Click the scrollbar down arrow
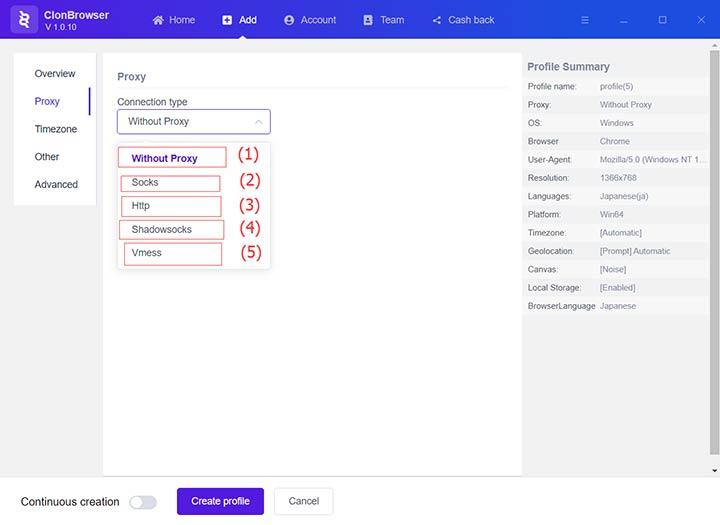Viewport: 720px width, 525px height. point(714,470)
